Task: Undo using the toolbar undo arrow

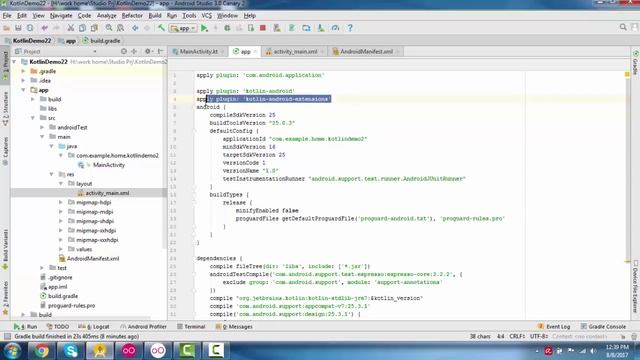Action: (x=44, y=28)
